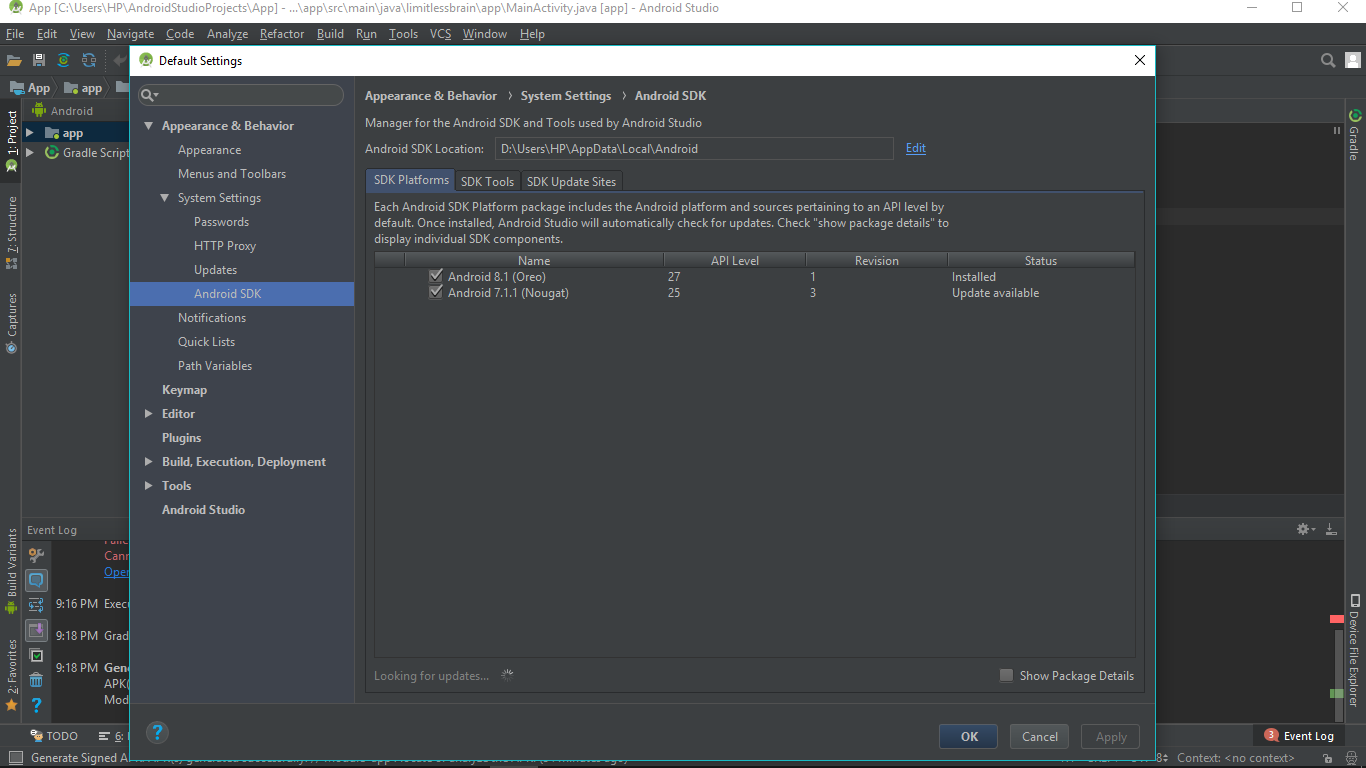Collapse System Settings subsection

(x=164, y=198)
